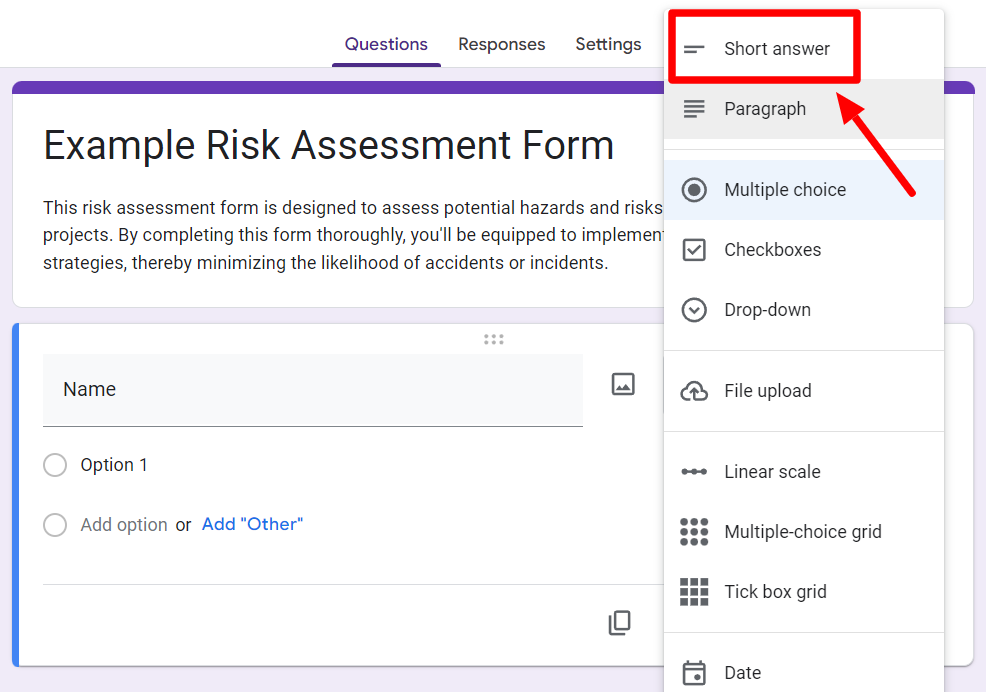Select Drop-down question type
This screenshot has height=692, width=986.
[804, 310]
